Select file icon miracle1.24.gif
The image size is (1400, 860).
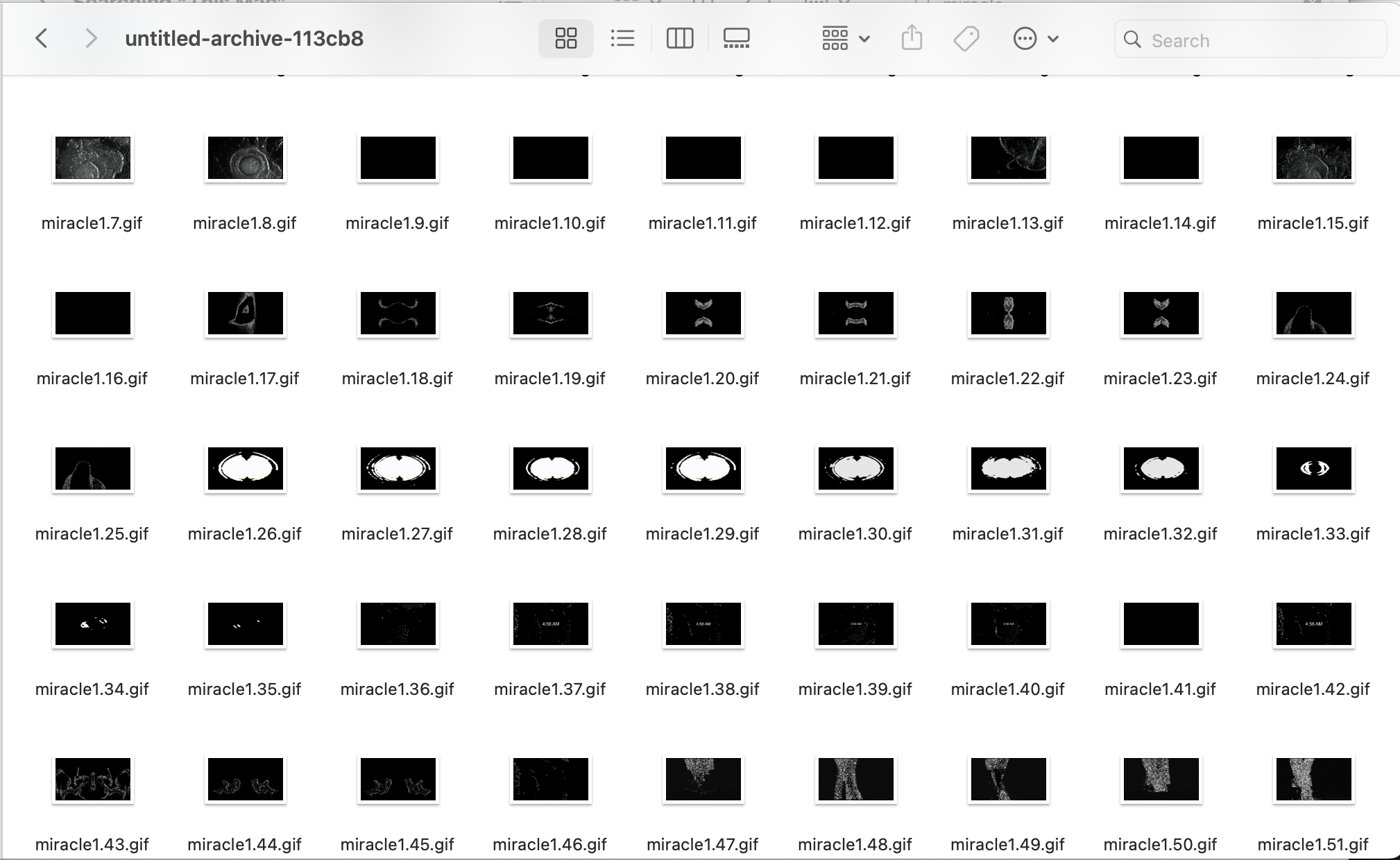pyautogui.click(x=1314, y=313)
